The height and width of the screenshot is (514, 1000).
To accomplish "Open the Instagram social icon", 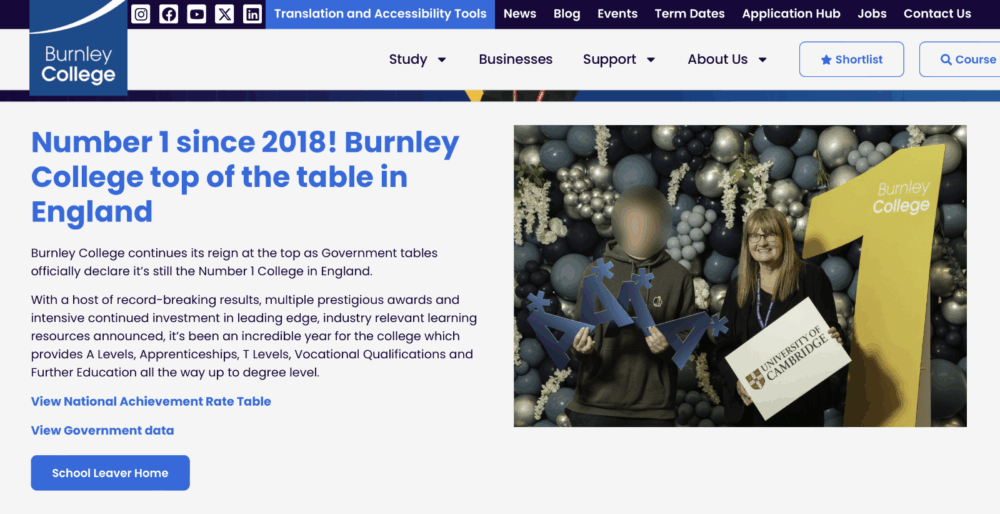I will click(140, 14).
